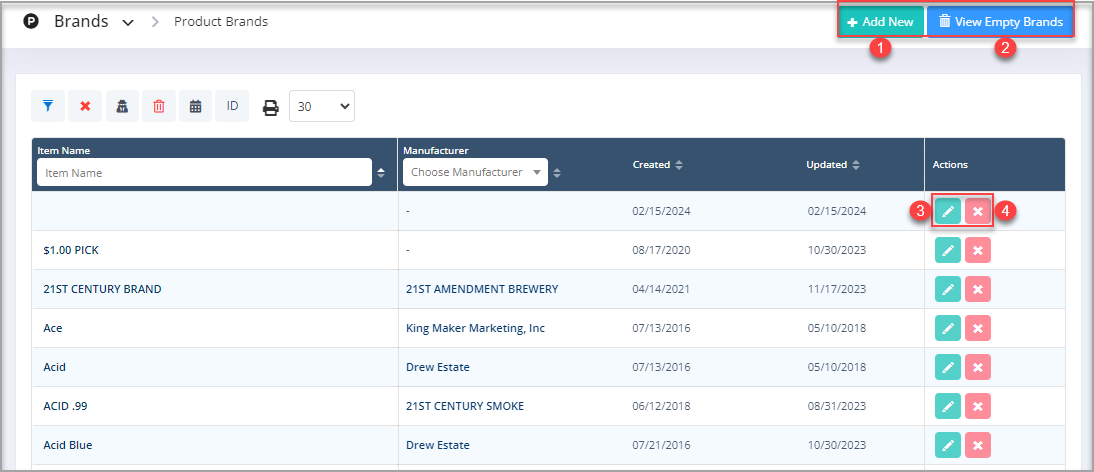
Task: Focus the Item Name search field
Action: coord(204,172)
